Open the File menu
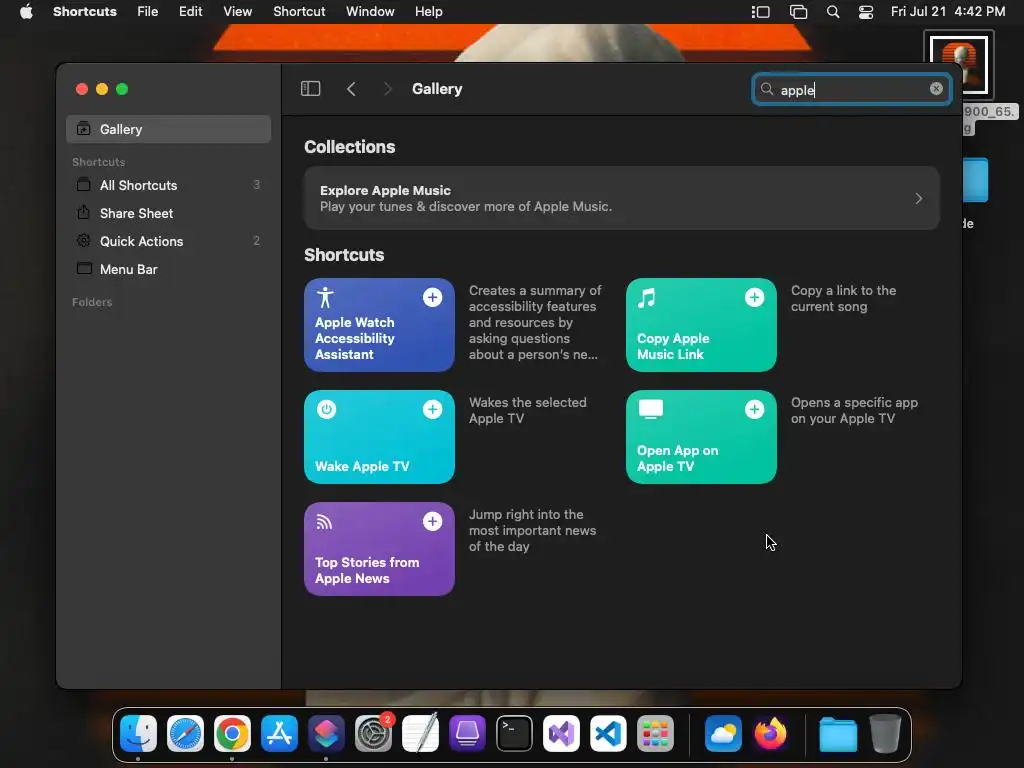 148,12
